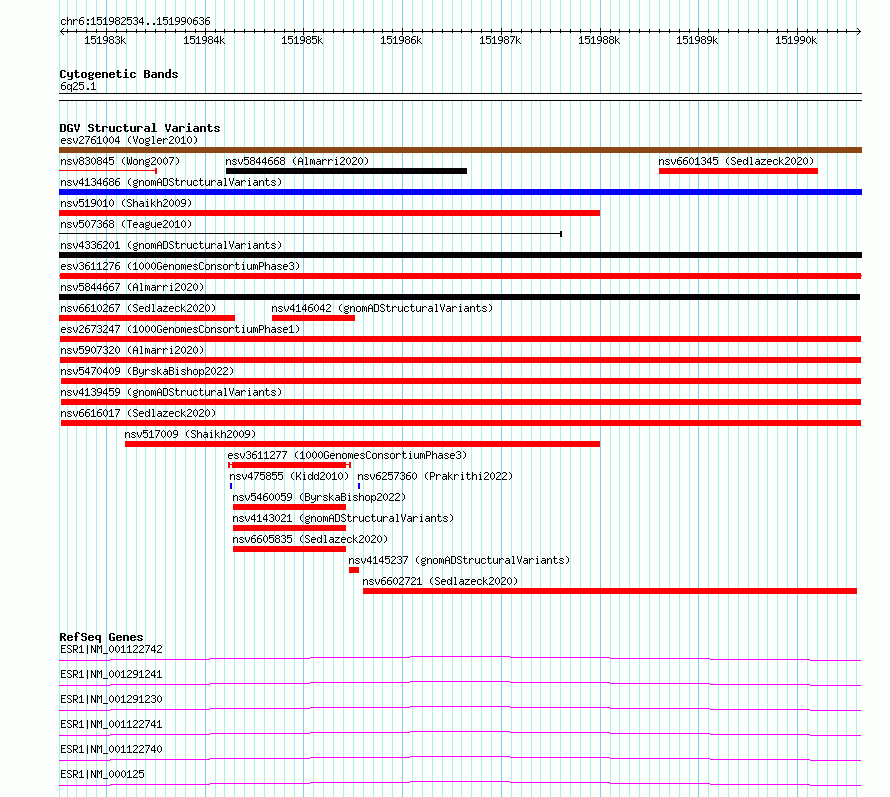The width and height of the screenshot is (890, 797).
Task: Select the nsv5844668 (Almarri2020) black bar
Action: [x=346, y=171]
